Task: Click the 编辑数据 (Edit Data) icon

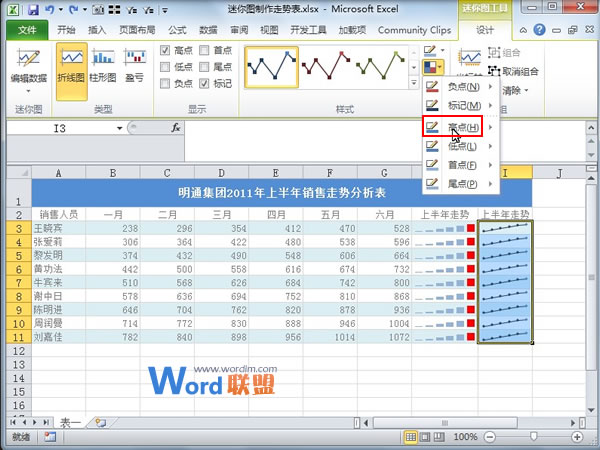Action: pos(27,67)
